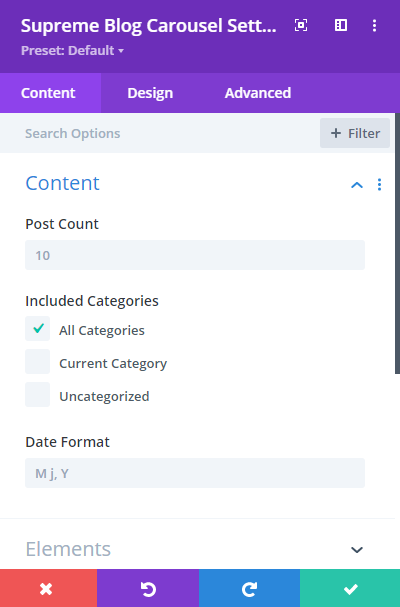Select the Content tab
The width and height of the screenshot is (400, 607).
48,93
